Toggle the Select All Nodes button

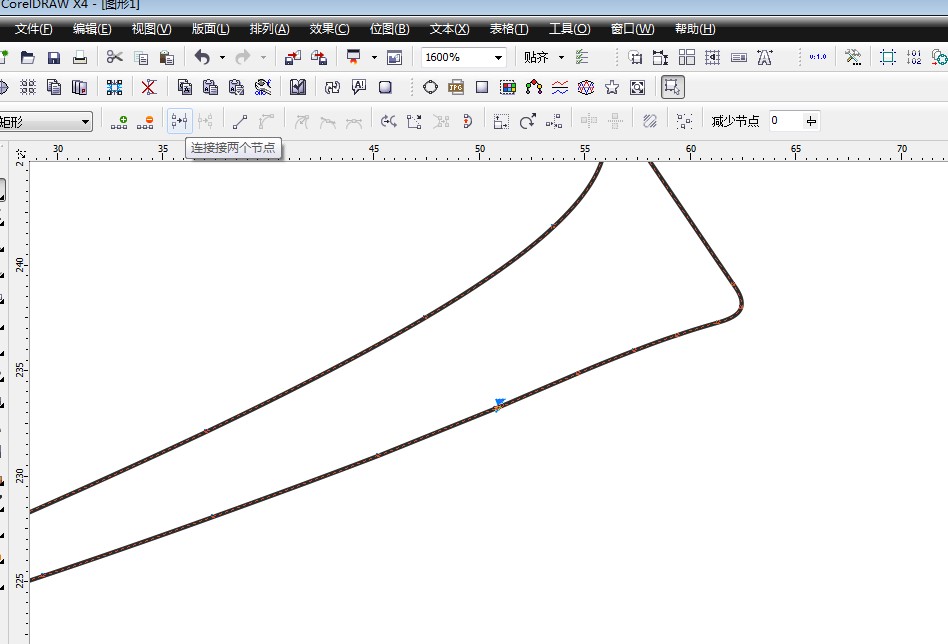(684, 122)
